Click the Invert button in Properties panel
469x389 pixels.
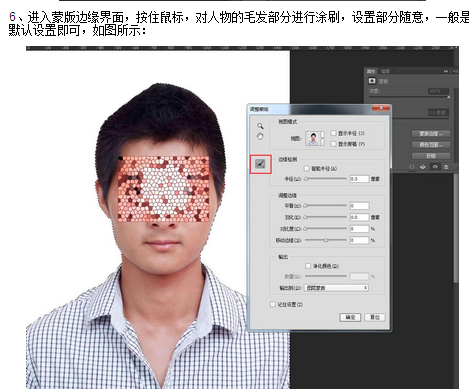tap(431, 156)
